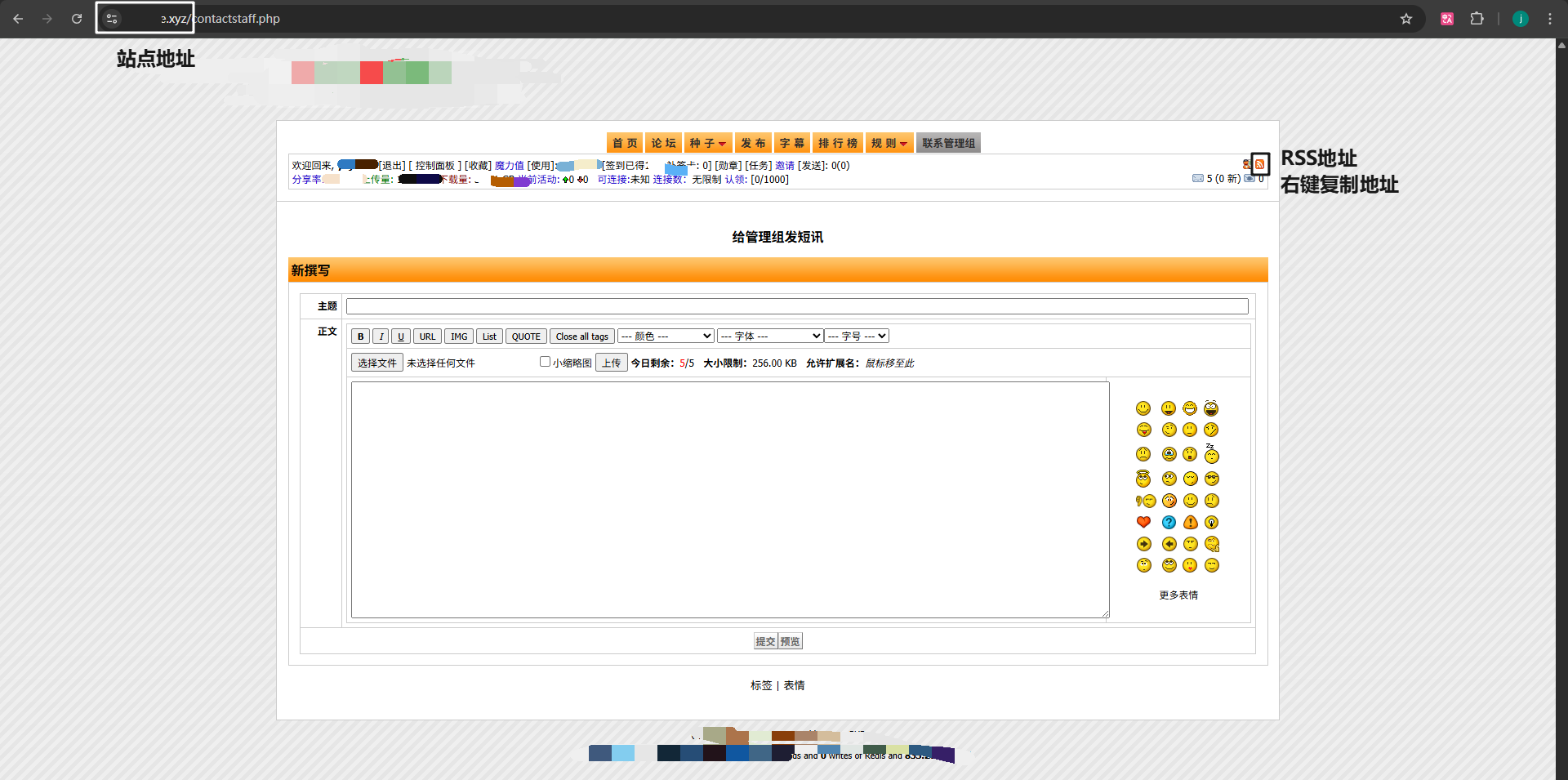Insert the orange exclamation warning emoticon
This screenshot has height=780, width=1568.
[1190, 522]
